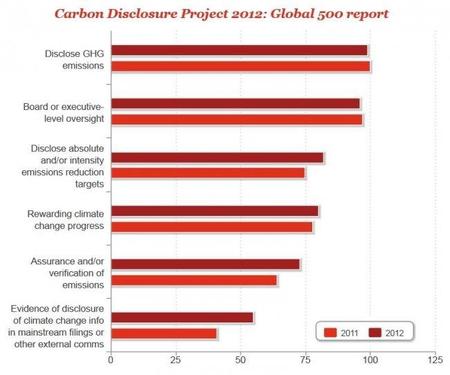
Task: Click the 2012 bar for Rewarding climate change progress
Action: pos(215,211)
